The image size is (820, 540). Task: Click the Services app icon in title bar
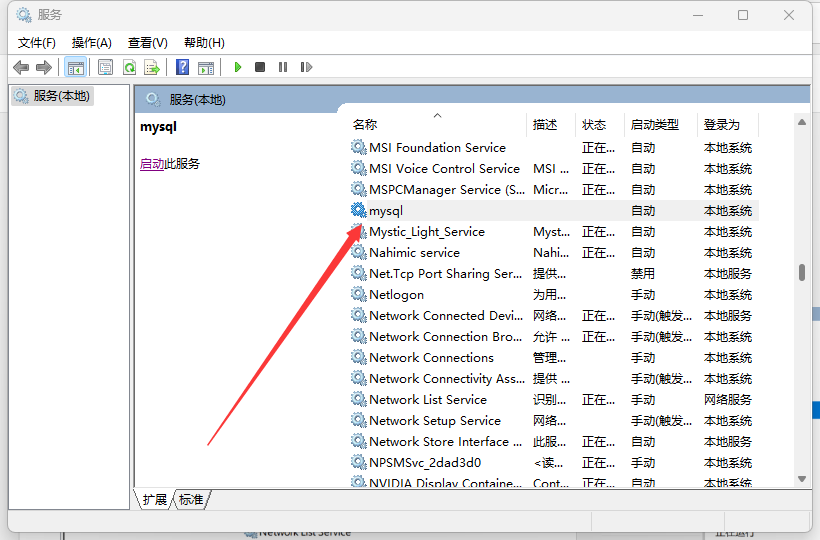tap(24, 15)
